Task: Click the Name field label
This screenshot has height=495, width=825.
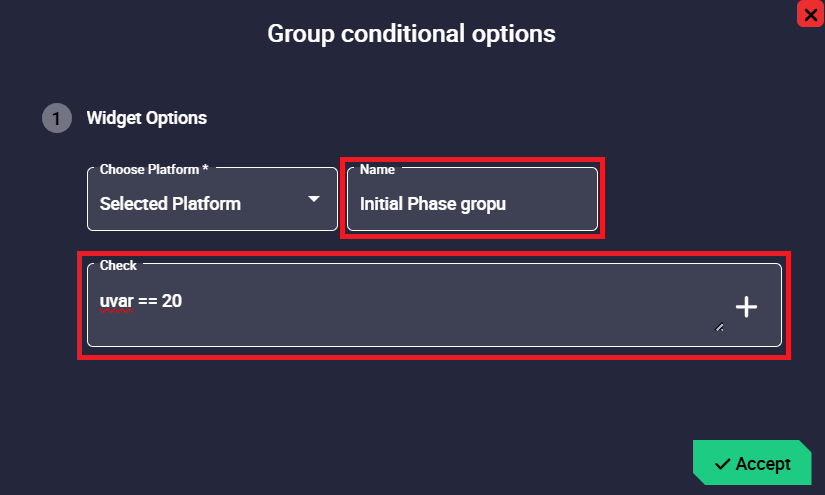Action: click(x=377, y=170)
